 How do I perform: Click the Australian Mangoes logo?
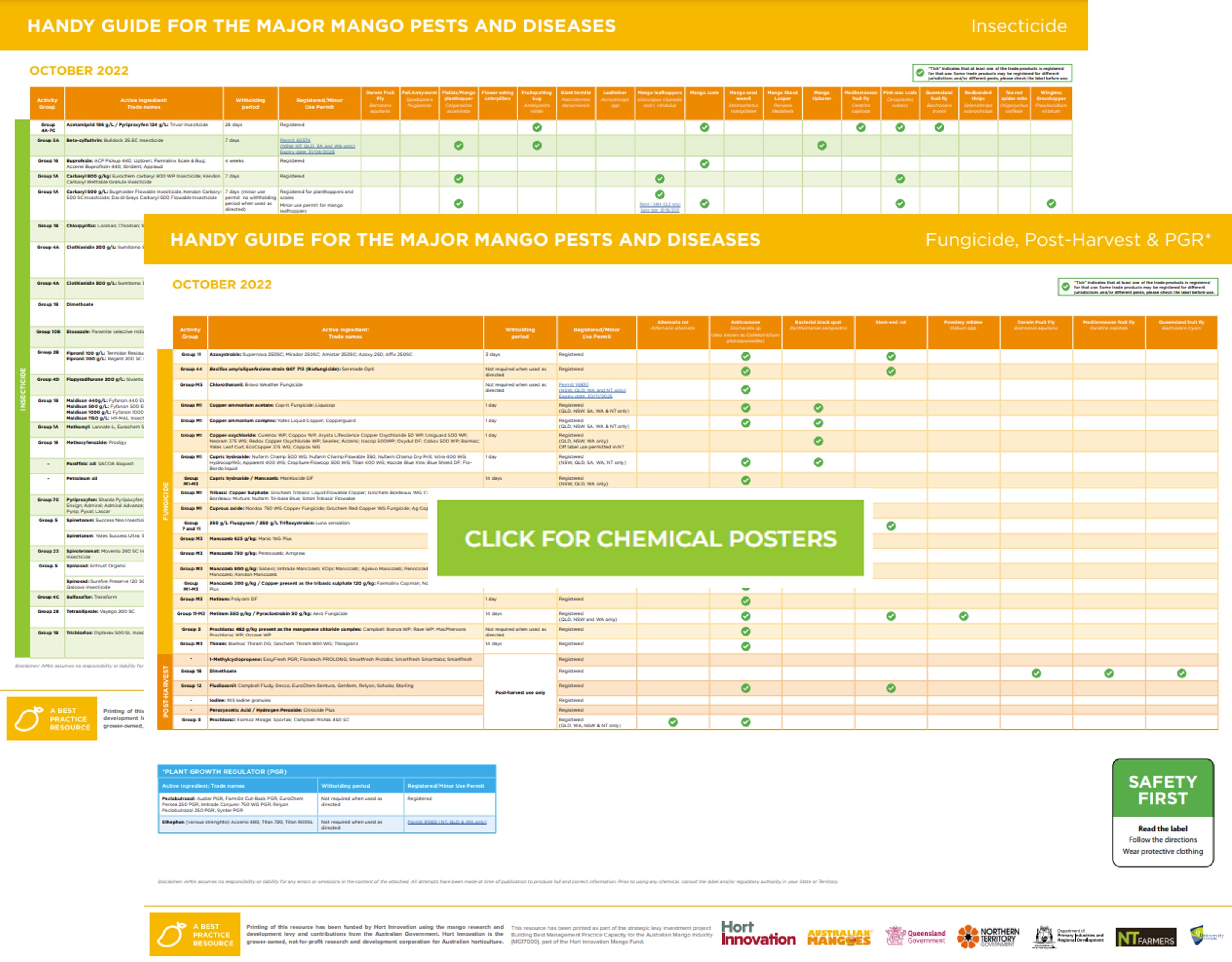pos(839,937)
